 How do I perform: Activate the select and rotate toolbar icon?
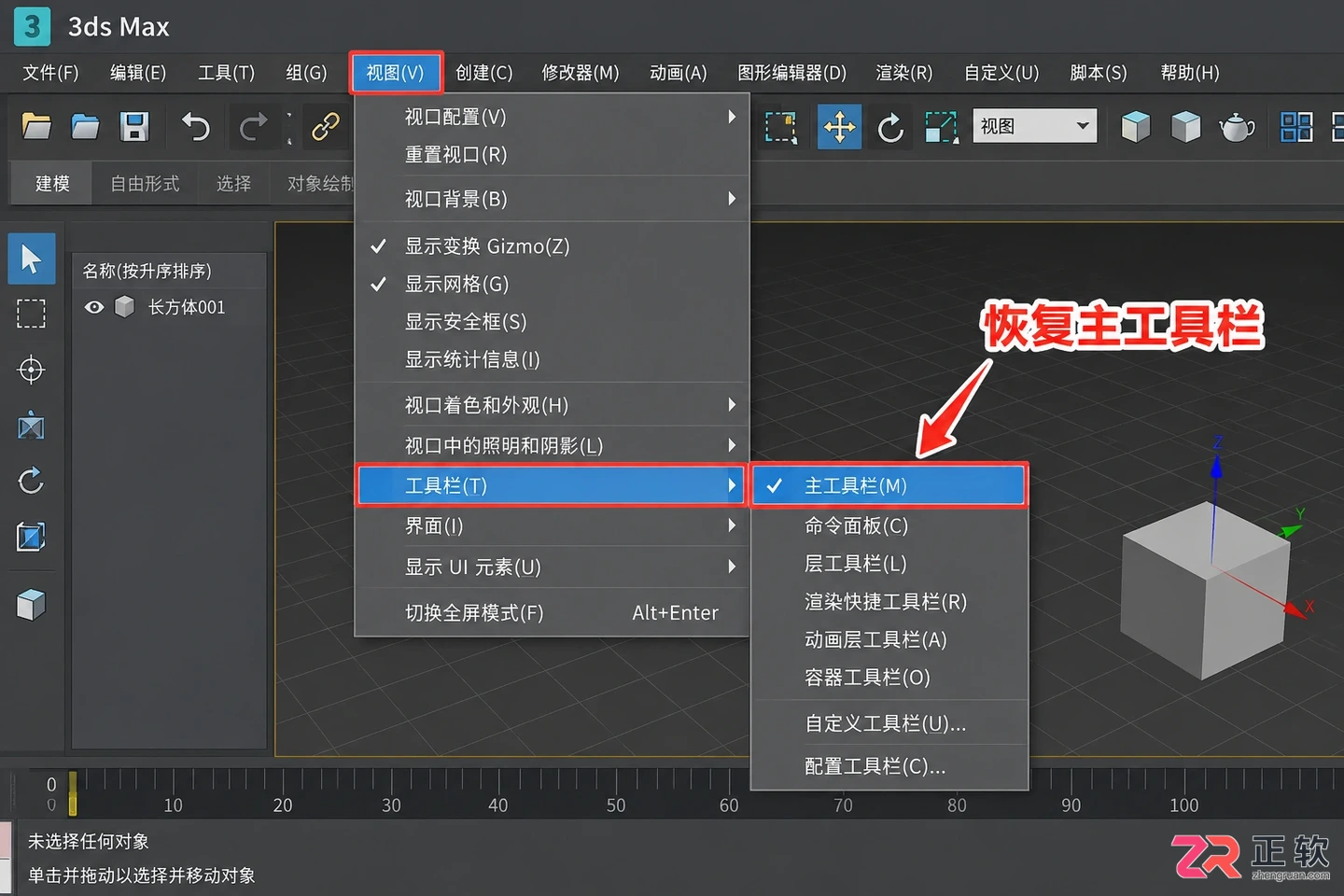pyautogui.click(x=890, y=127)
